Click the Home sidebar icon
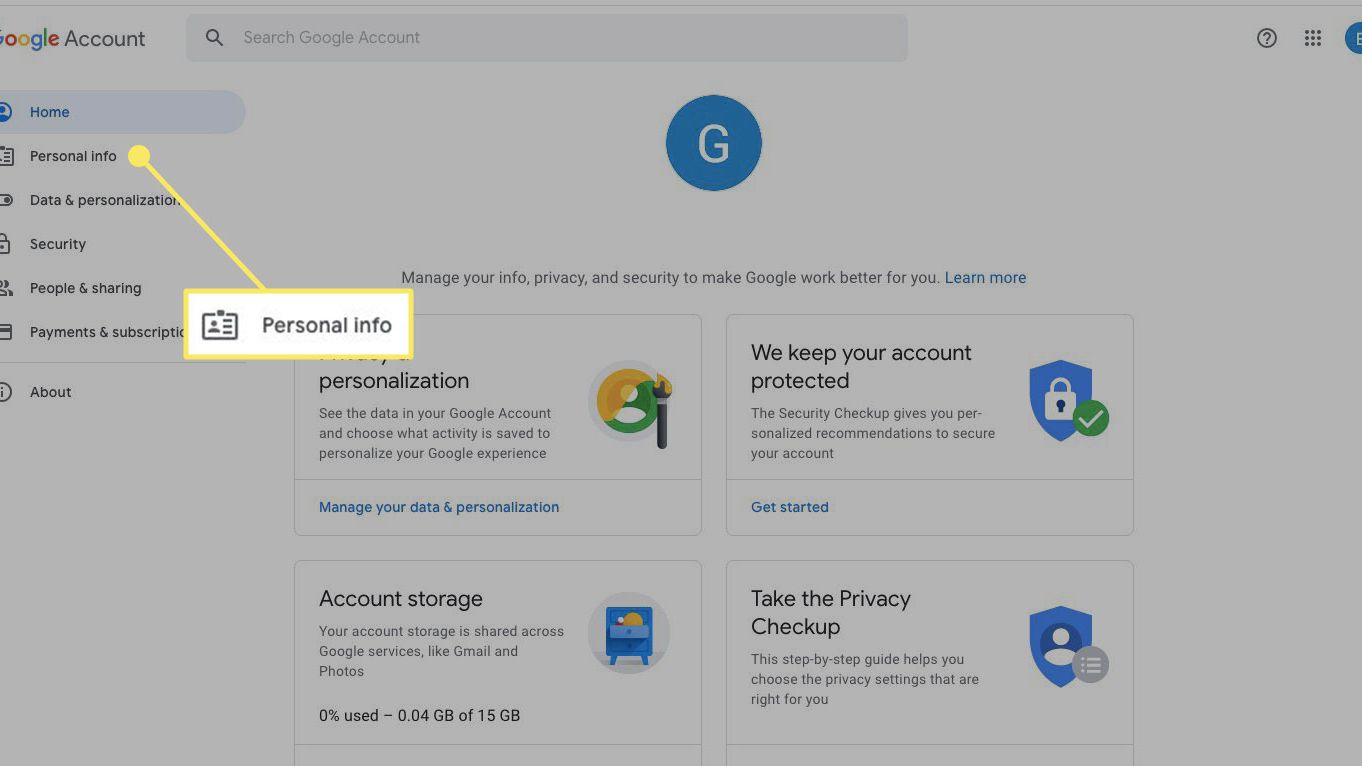The height and width of the screenshot is (766, 1362). pos(5,112)
